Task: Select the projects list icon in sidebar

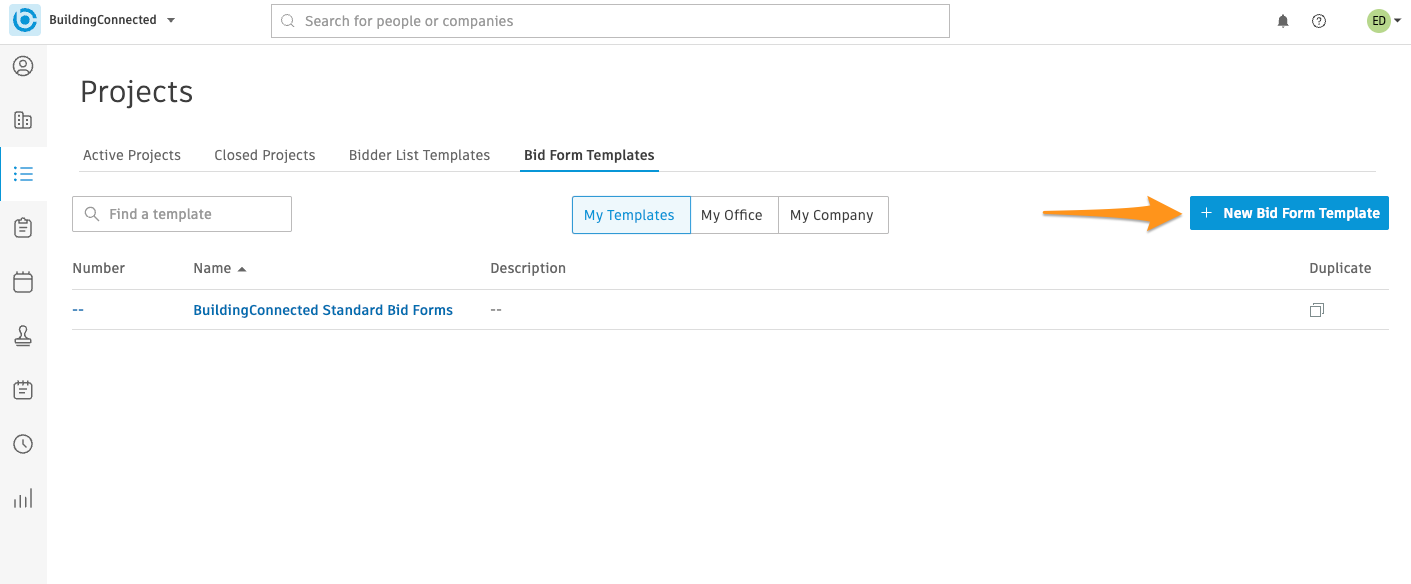Action: coord(23,175)
